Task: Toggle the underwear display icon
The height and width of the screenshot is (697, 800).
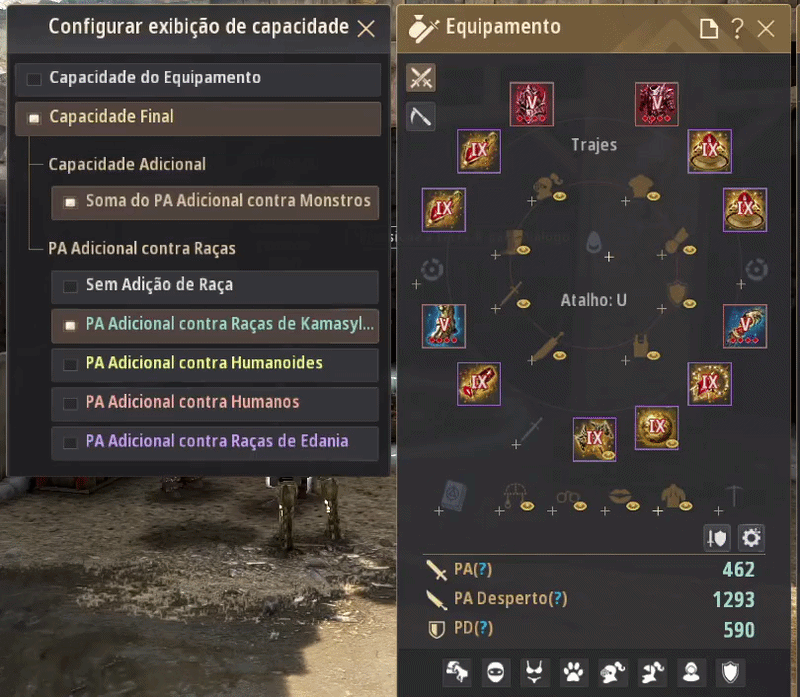Action: coord(534,672)
